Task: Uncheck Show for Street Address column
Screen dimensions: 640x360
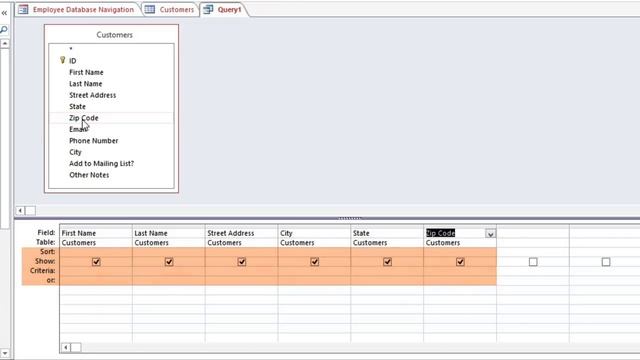Action: (x=242, y=262)
